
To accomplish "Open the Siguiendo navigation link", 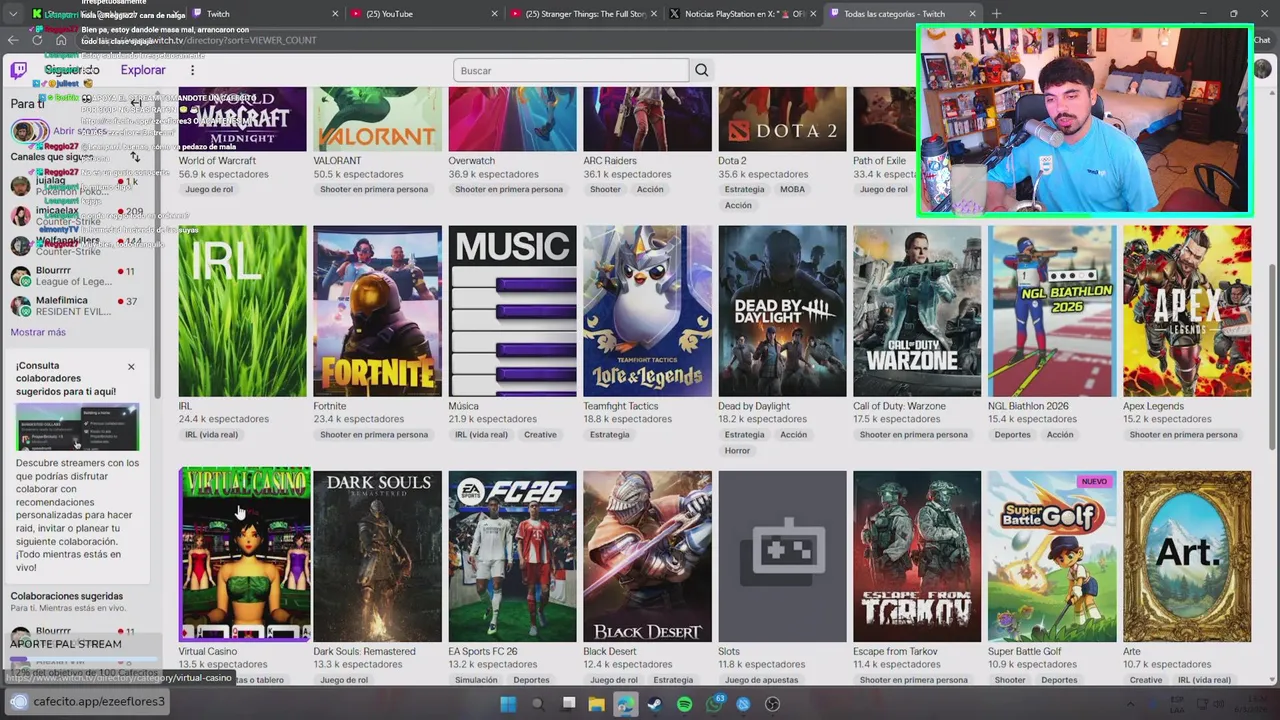I will click(70, 70).
